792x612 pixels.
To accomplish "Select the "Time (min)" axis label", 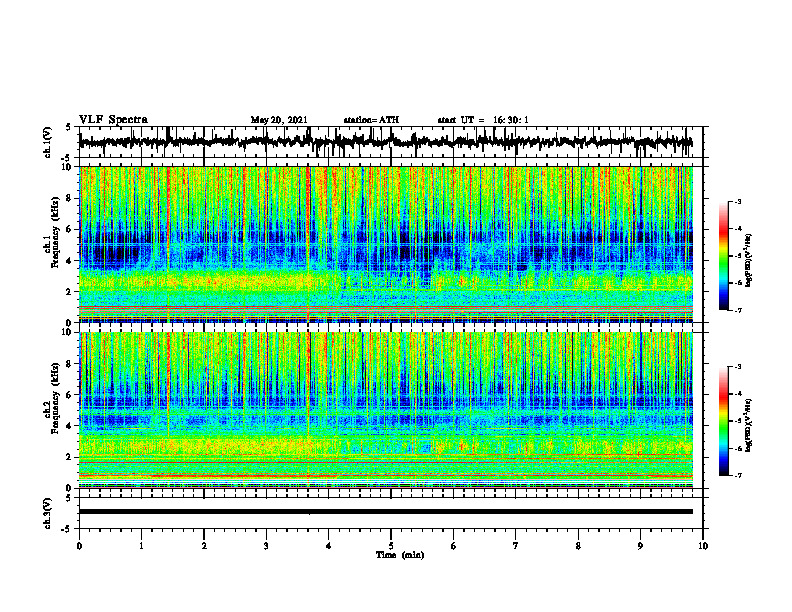I will pos(400,555).
